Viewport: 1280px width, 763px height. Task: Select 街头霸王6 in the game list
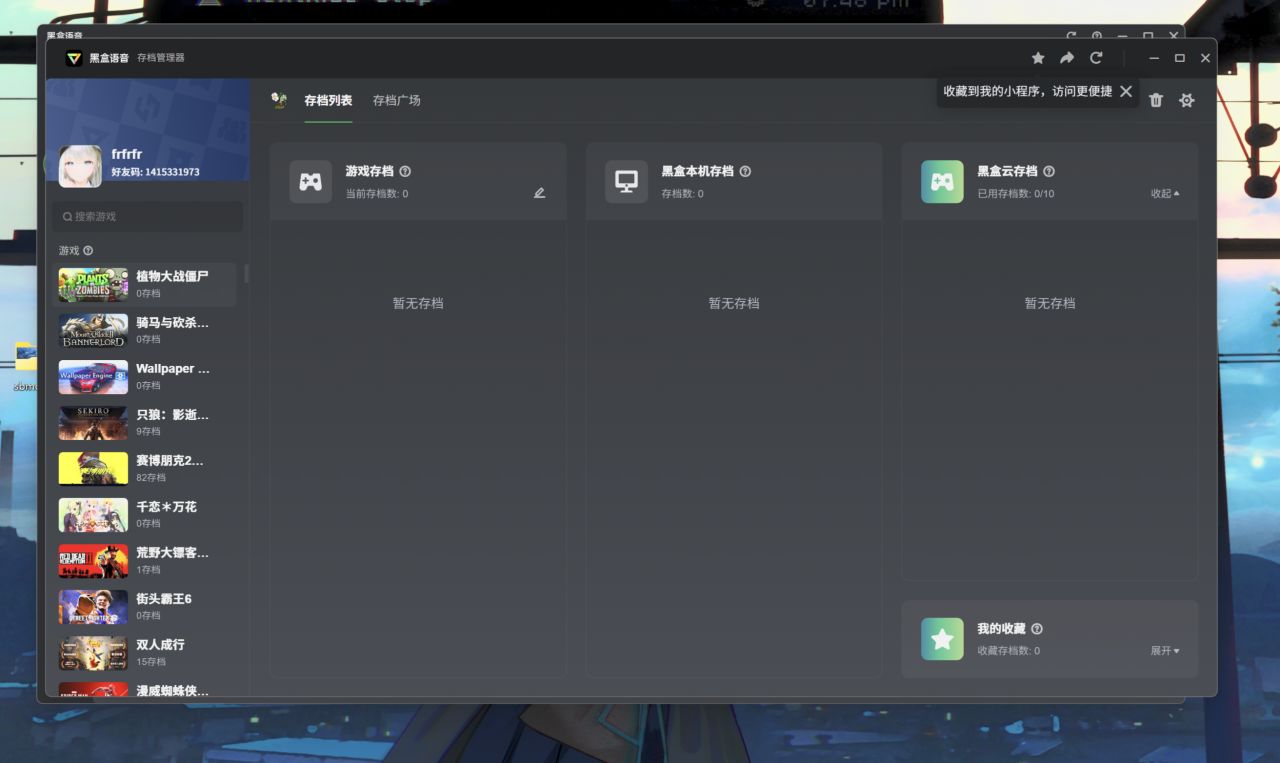(x=145, y=606)
